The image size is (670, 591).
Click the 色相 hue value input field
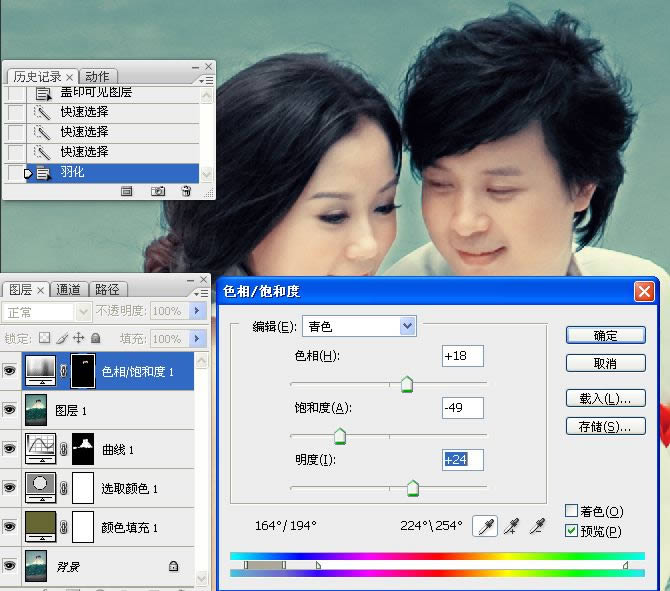(463, 356)
